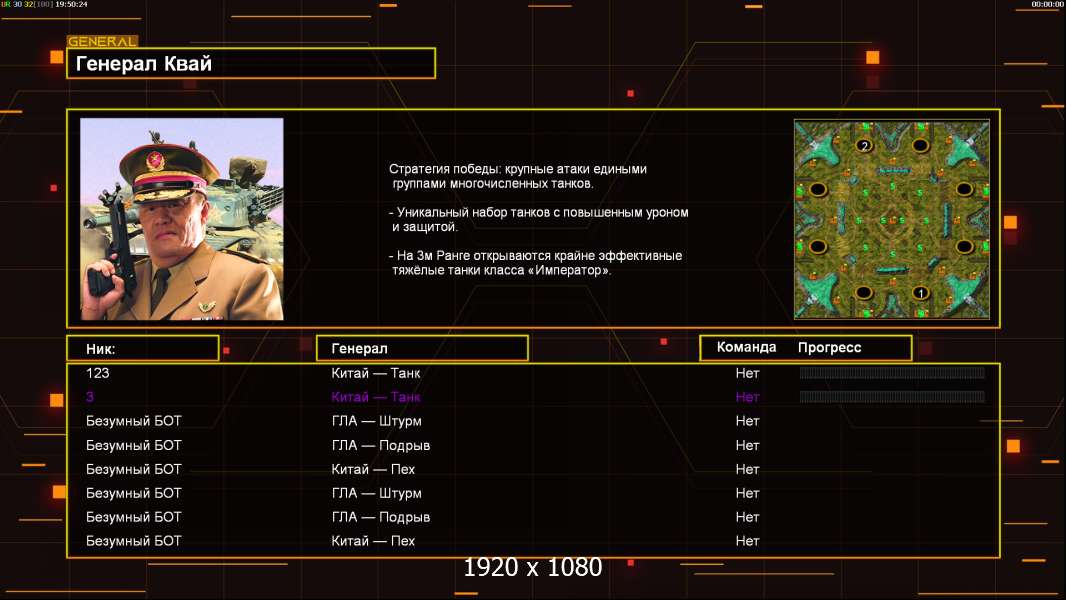Click start position marker 1 on the map
The height and width of the screenshot is (600, 1066).
click(x=921, y=293)
